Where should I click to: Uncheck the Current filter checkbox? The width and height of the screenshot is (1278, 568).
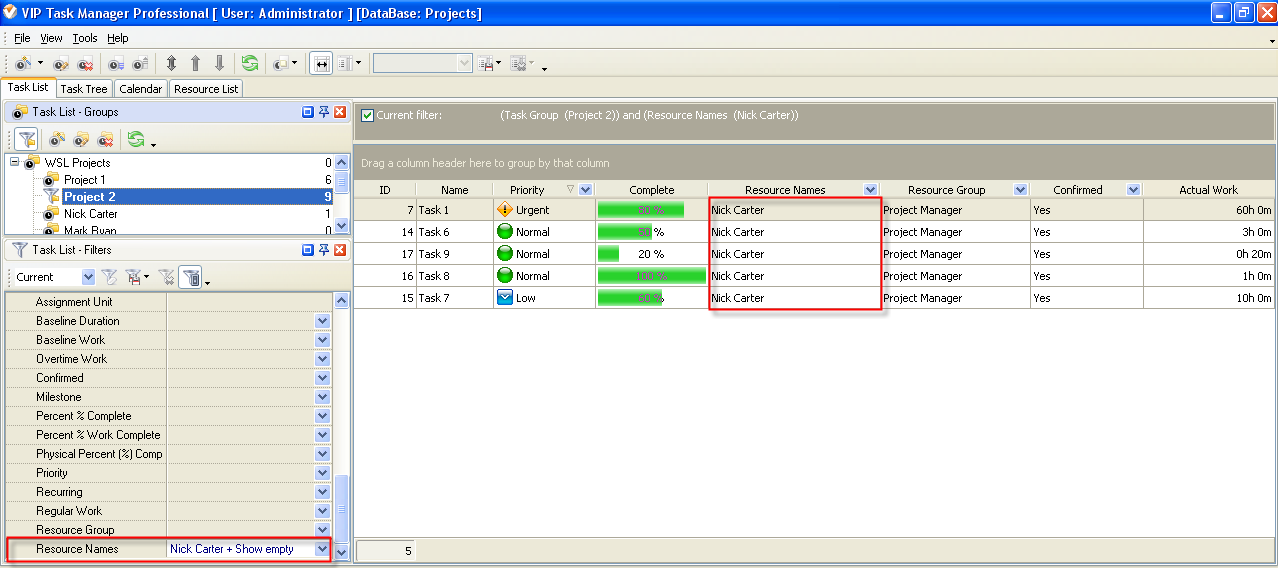(367, 116)
